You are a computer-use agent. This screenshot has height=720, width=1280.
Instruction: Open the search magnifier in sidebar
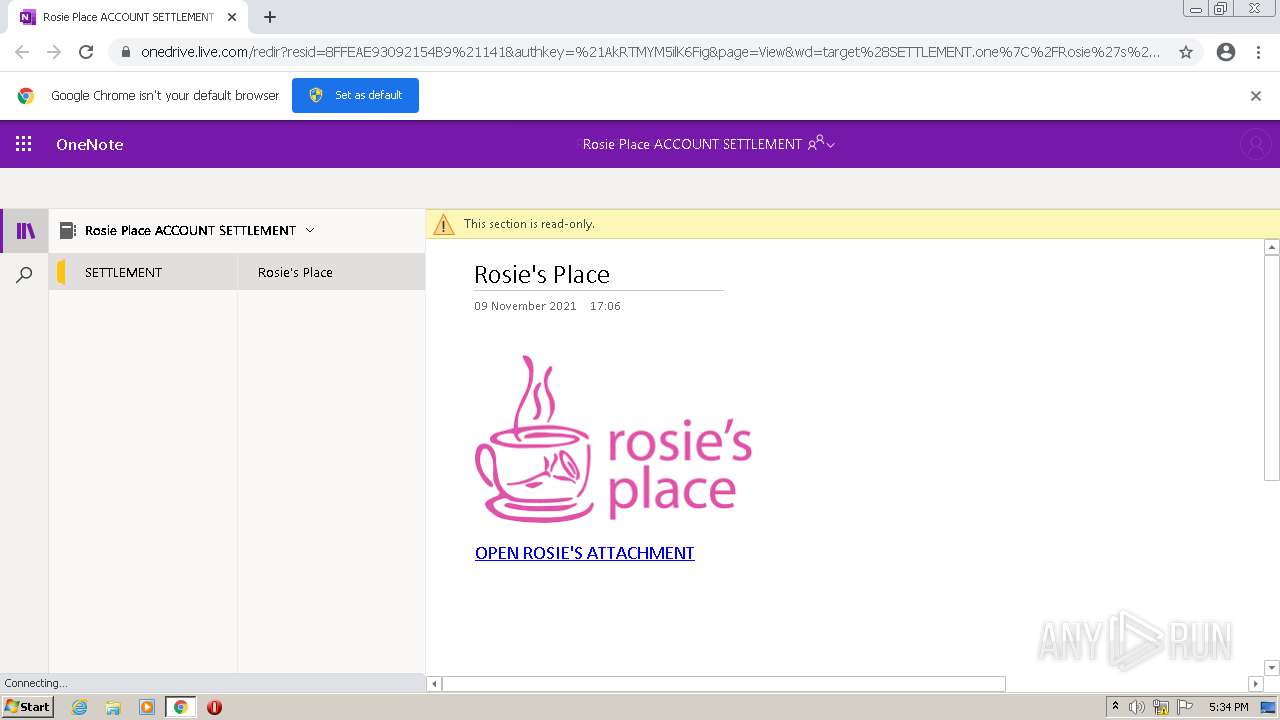pyautogui.click(x=25, y=274)
